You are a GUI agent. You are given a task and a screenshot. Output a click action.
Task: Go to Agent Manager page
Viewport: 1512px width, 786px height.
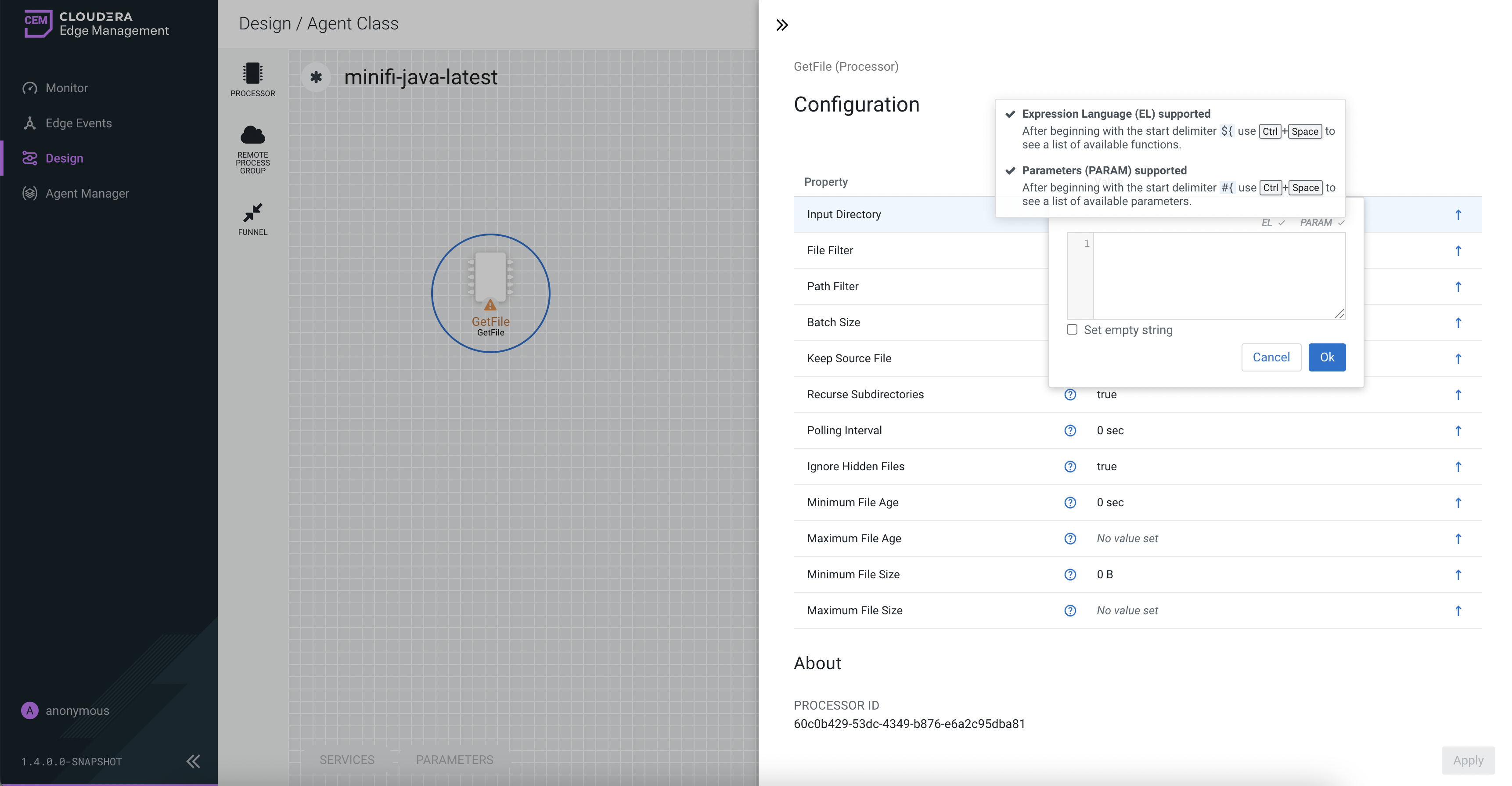tap(87, 193)
